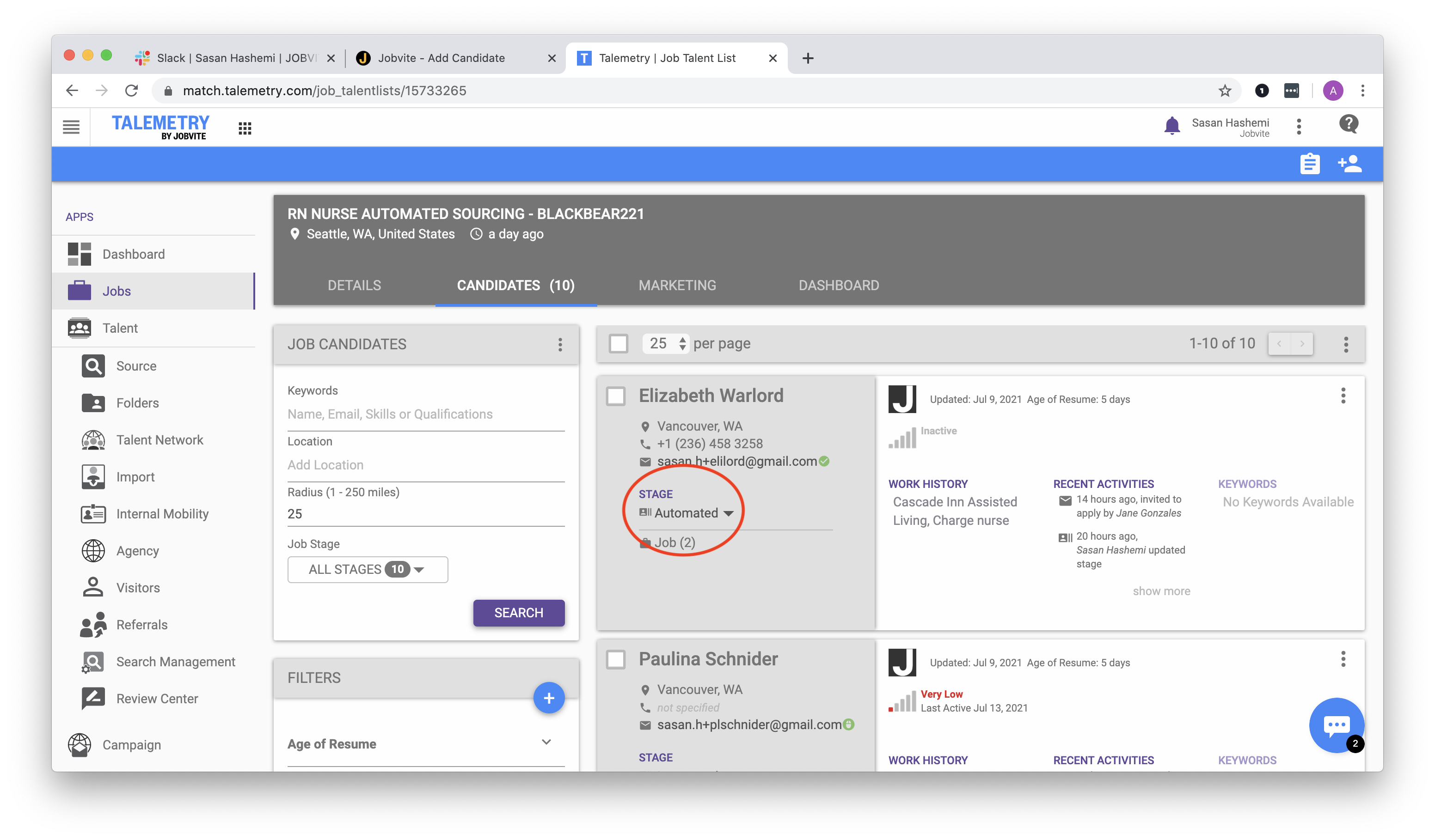
Task: Click the Keywords input field
Action: tap(425, 414)
